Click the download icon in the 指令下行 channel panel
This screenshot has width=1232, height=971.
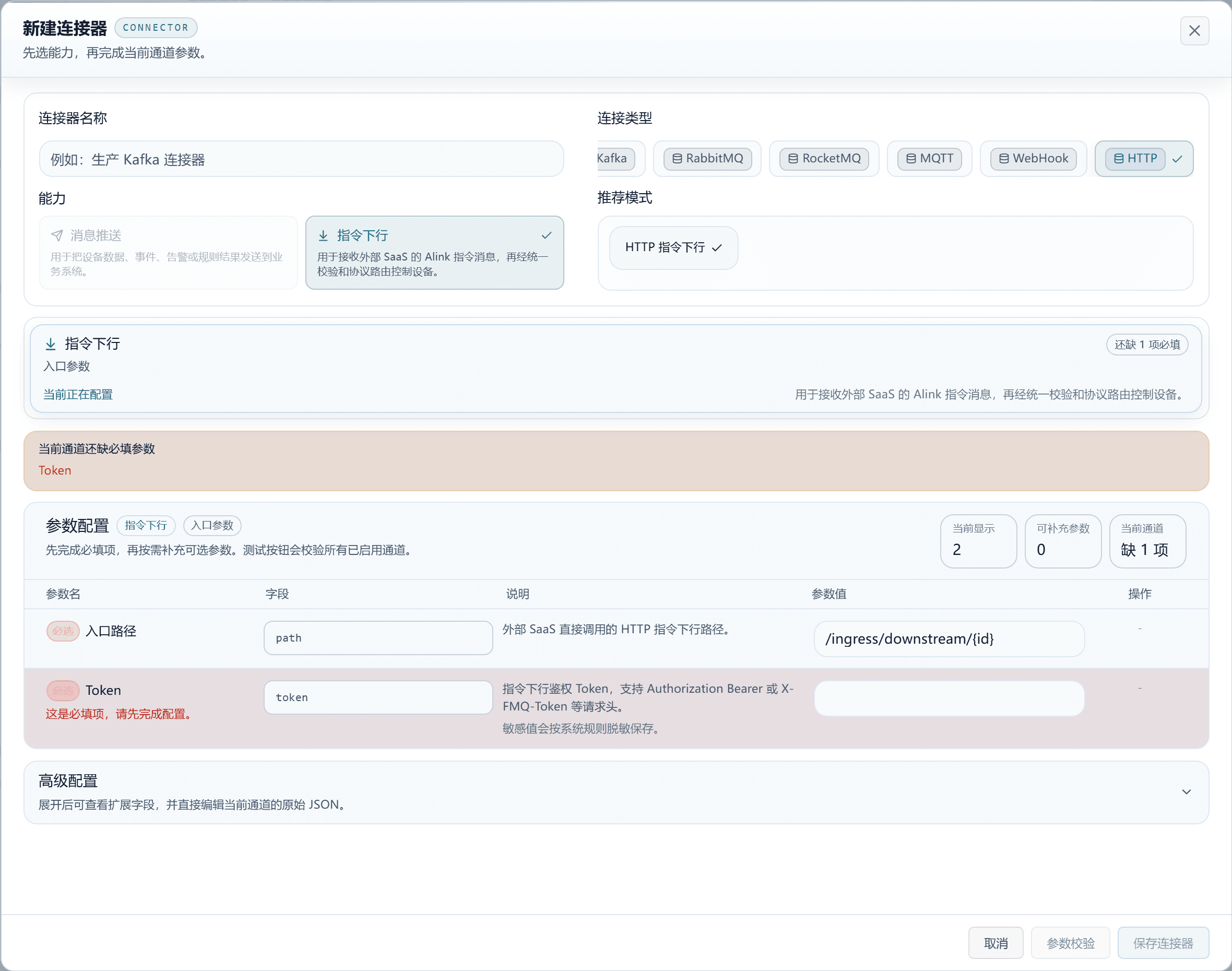pyautogui.click(x=51, y=344)
